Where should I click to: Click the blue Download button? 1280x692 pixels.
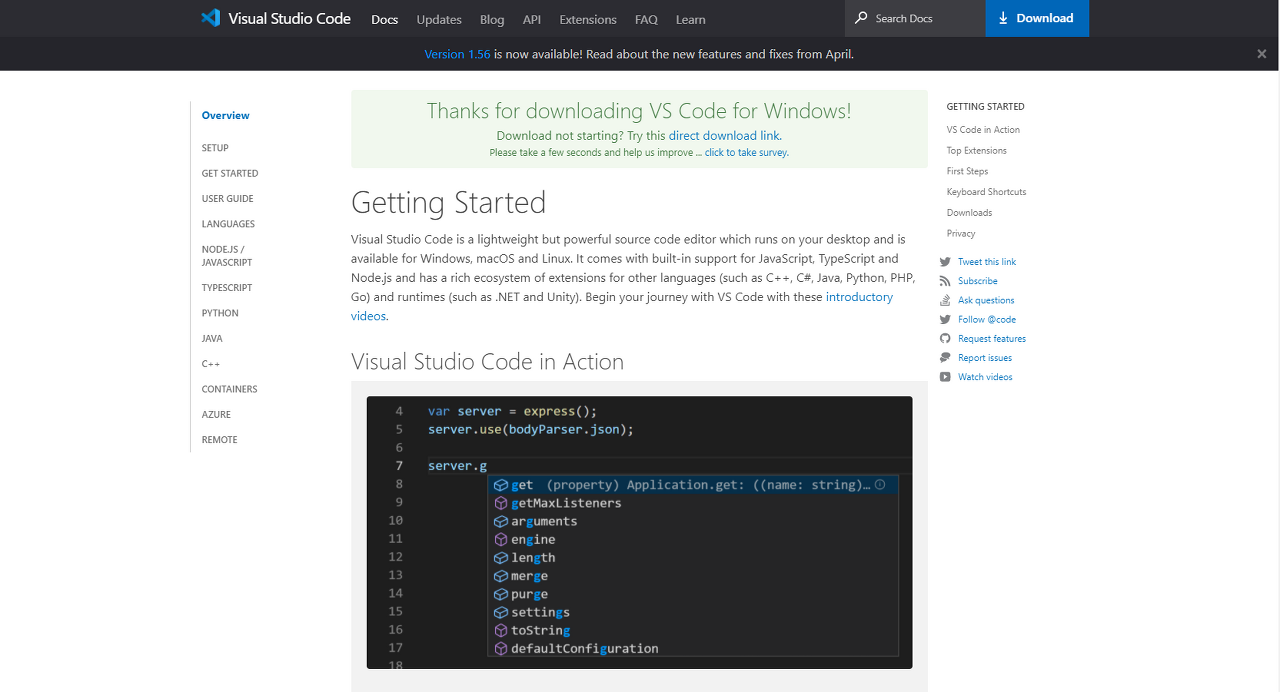coord(1037,18)
